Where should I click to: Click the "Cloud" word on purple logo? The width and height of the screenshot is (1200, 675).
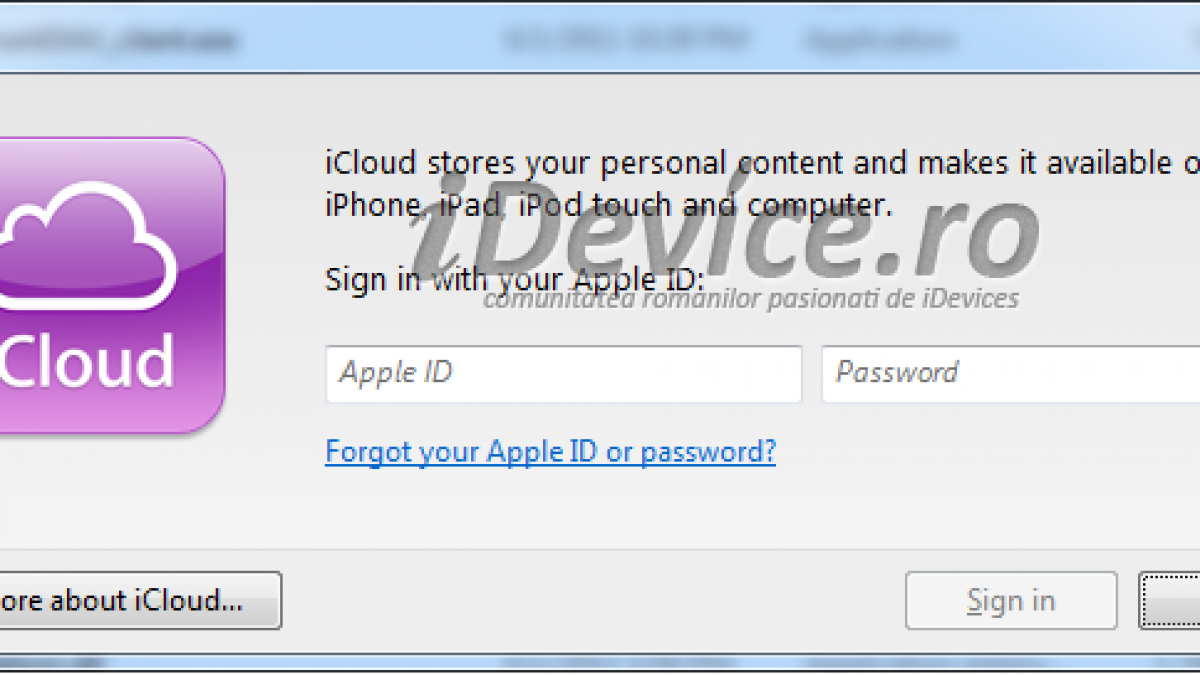point(87,359)
